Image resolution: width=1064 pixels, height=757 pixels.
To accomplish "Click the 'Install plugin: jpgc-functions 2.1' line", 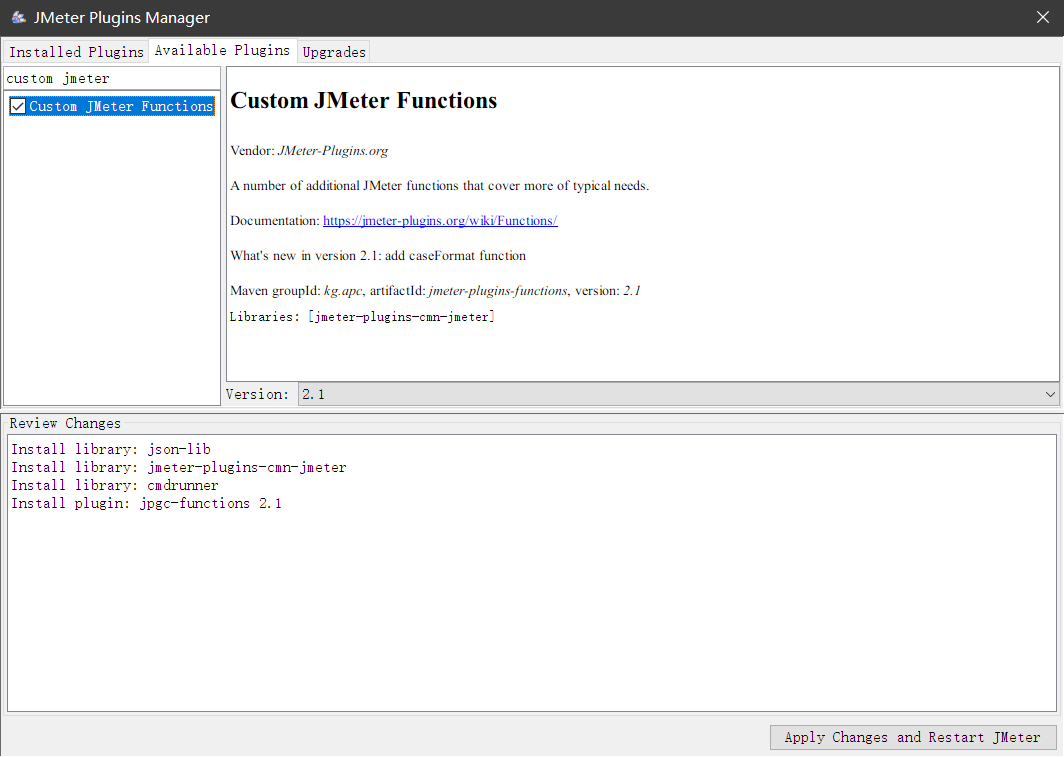I will [147, 503].
